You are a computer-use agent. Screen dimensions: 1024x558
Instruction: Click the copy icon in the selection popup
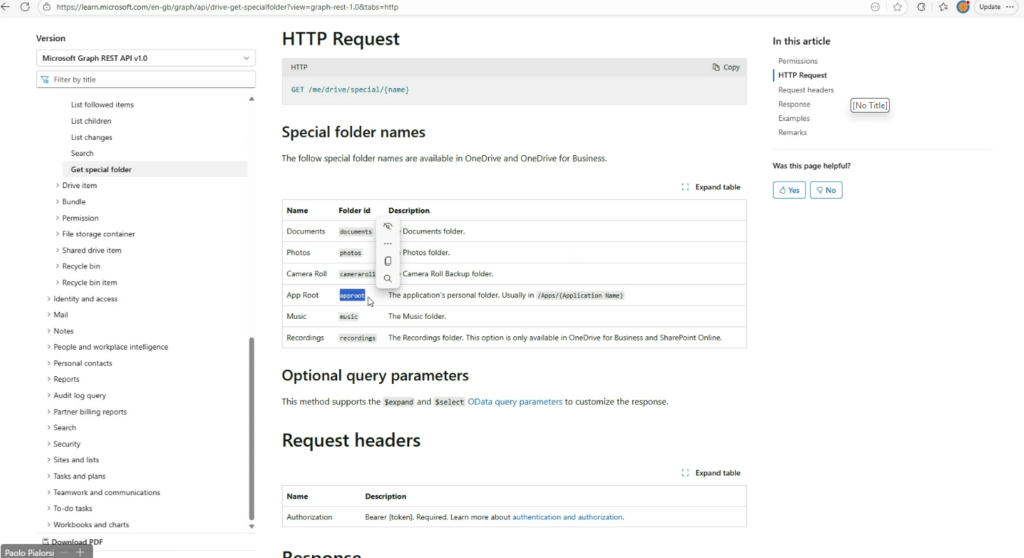pyautogui.click(x=388, y=261)
